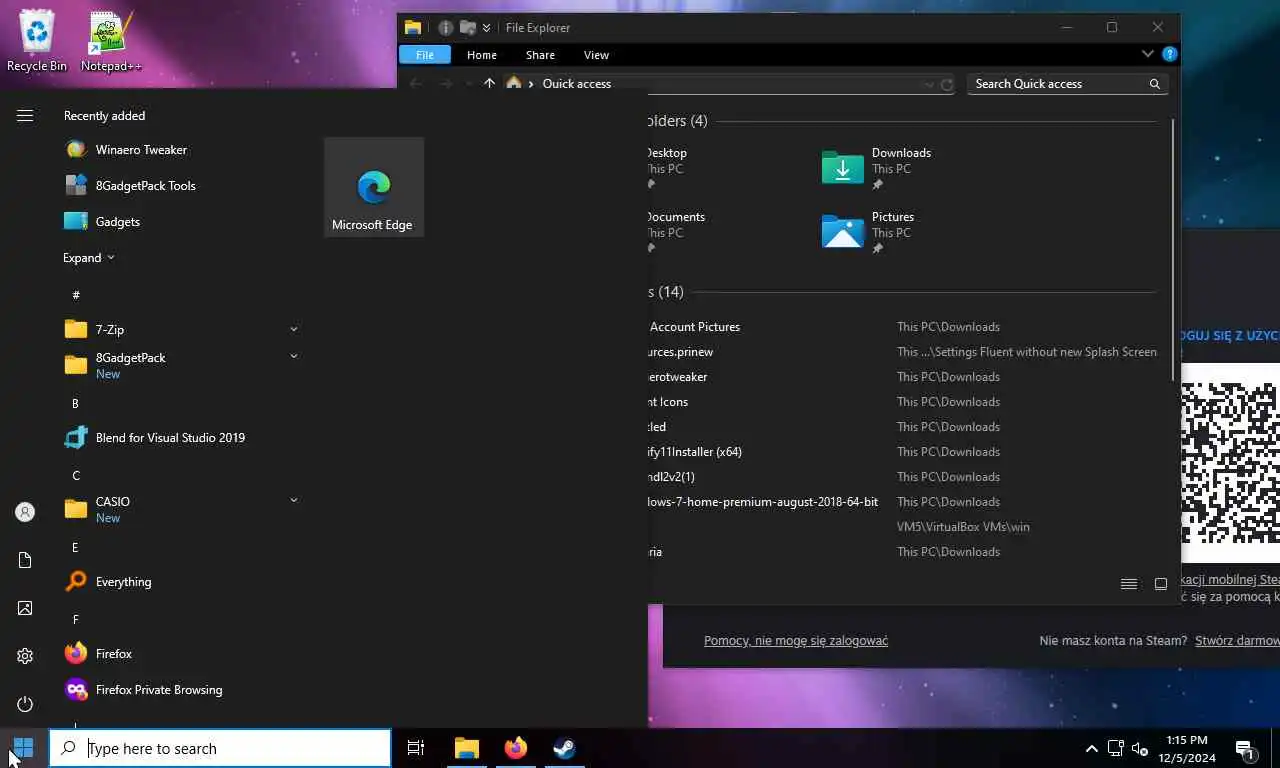Open the address bar history dropdown
Screen dimensions: 1280x768
(929, 84)
